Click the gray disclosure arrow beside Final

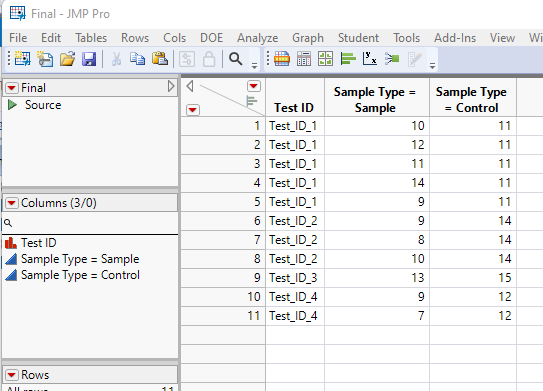click(x=171, y=87)
